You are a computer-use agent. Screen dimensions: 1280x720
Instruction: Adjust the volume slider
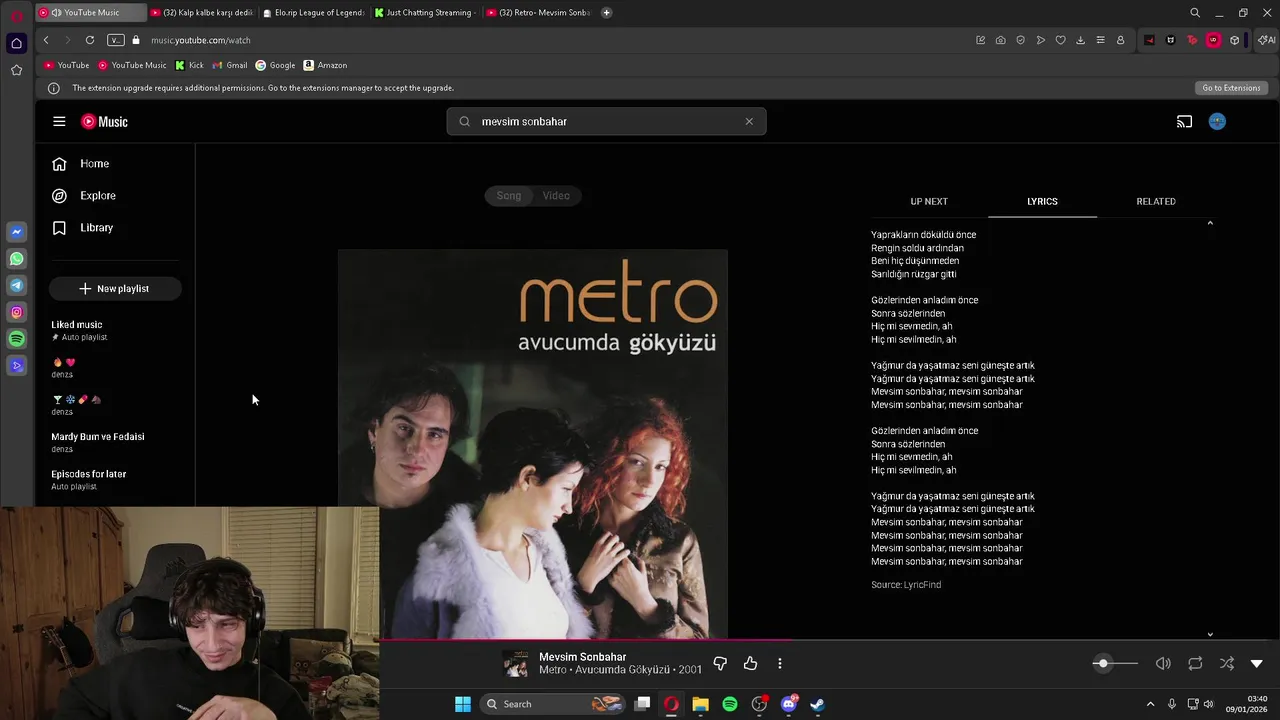click(1115, 663)
